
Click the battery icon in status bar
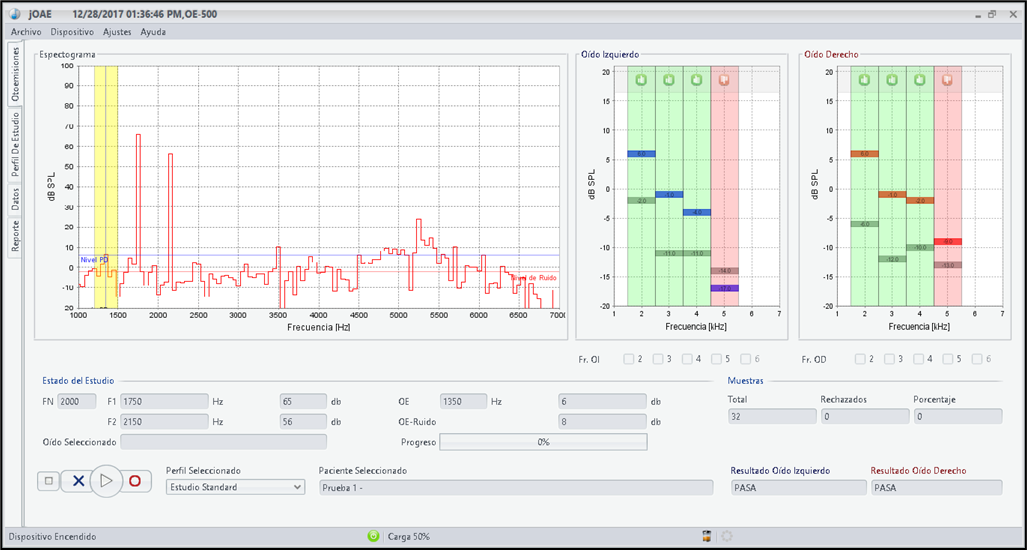705,536
